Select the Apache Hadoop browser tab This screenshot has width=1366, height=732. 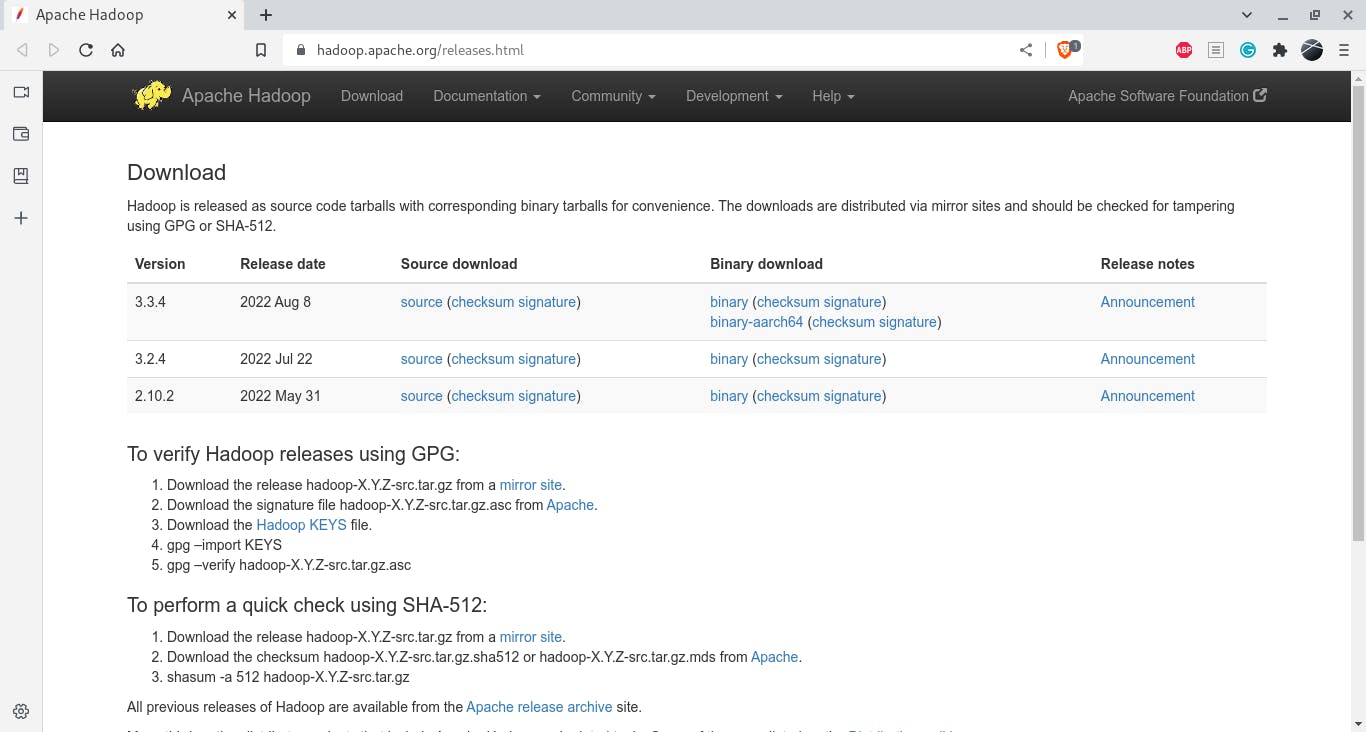tap(122, 15)
